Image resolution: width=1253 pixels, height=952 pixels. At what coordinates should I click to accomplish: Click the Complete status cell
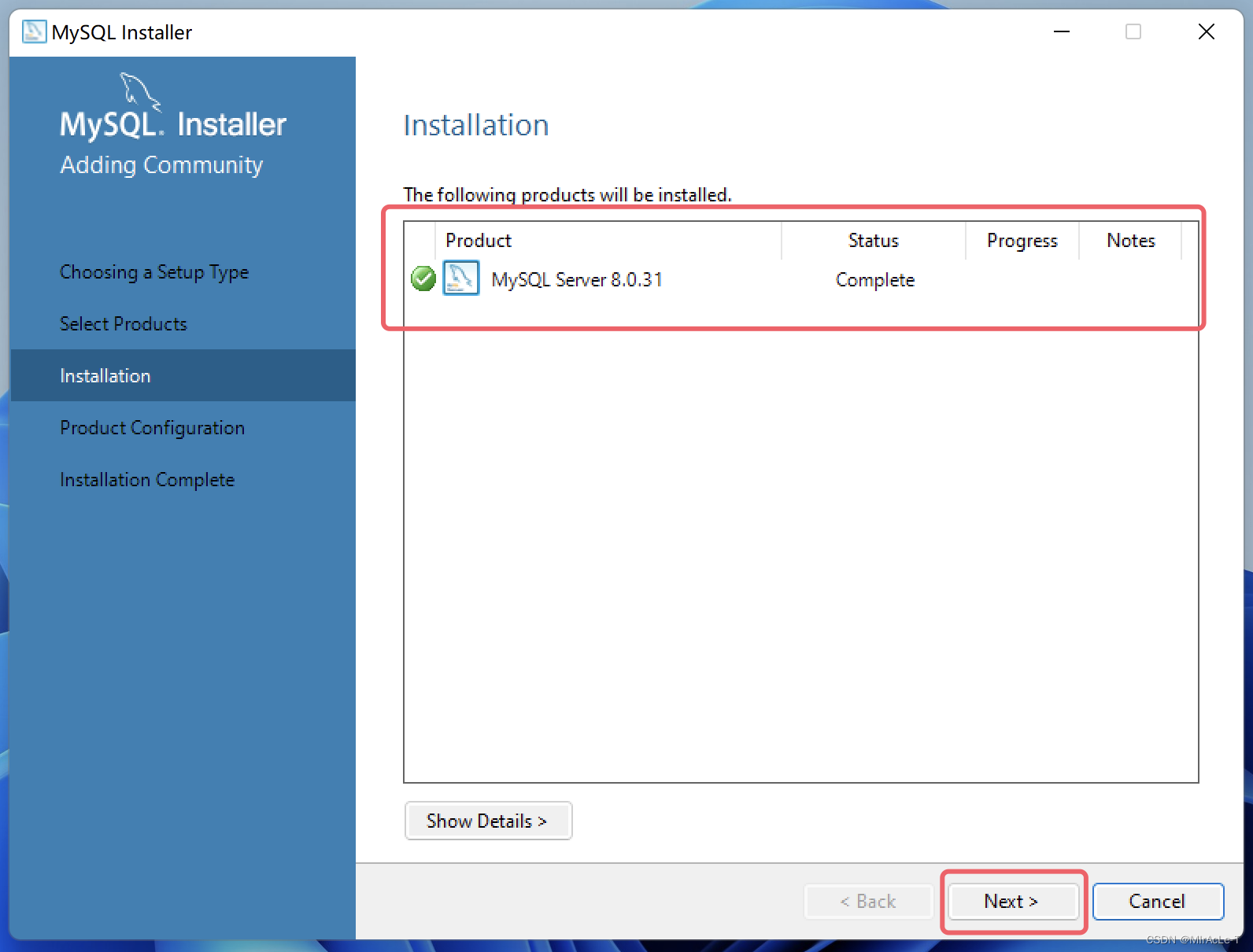[x=875, y=280]
